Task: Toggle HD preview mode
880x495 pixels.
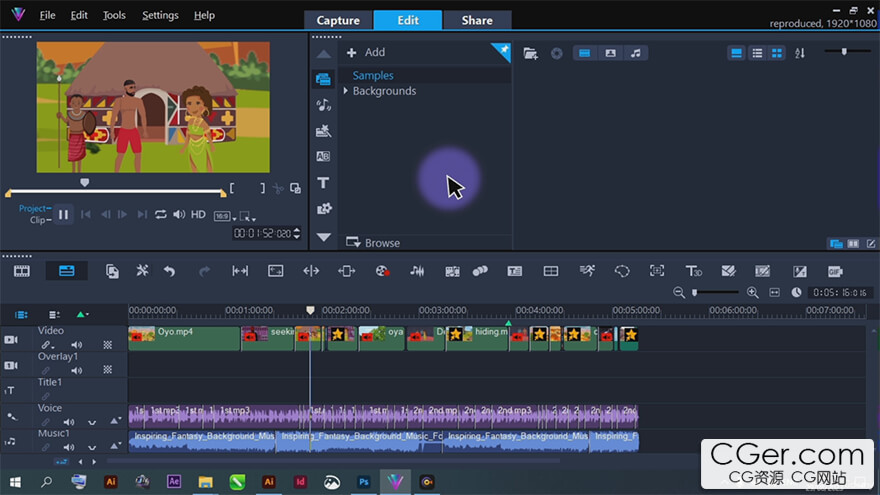Action: click(x=198, y=214)
